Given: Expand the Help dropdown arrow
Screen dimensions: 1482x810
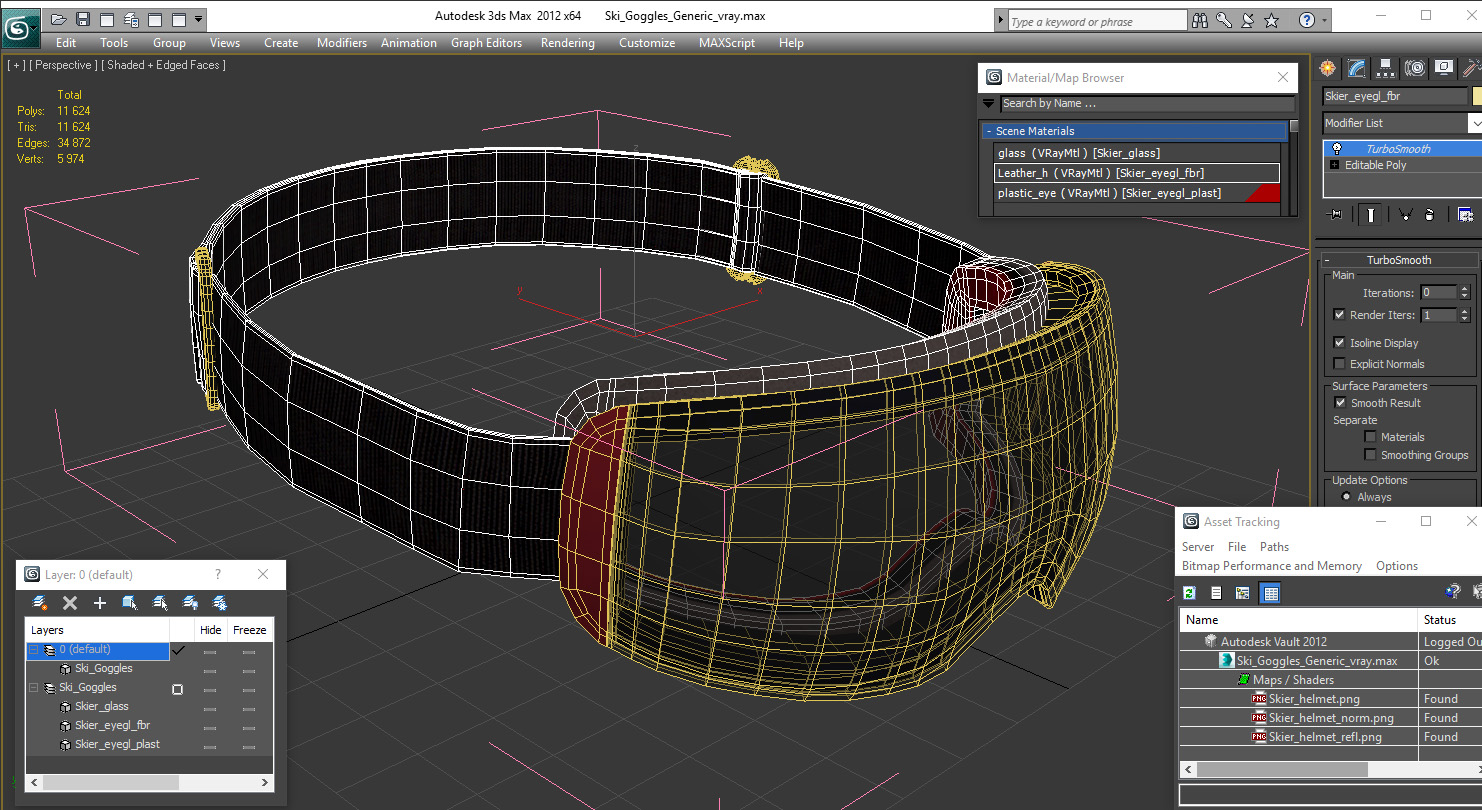Looking at the screenshot, I should coord(1325,20).
